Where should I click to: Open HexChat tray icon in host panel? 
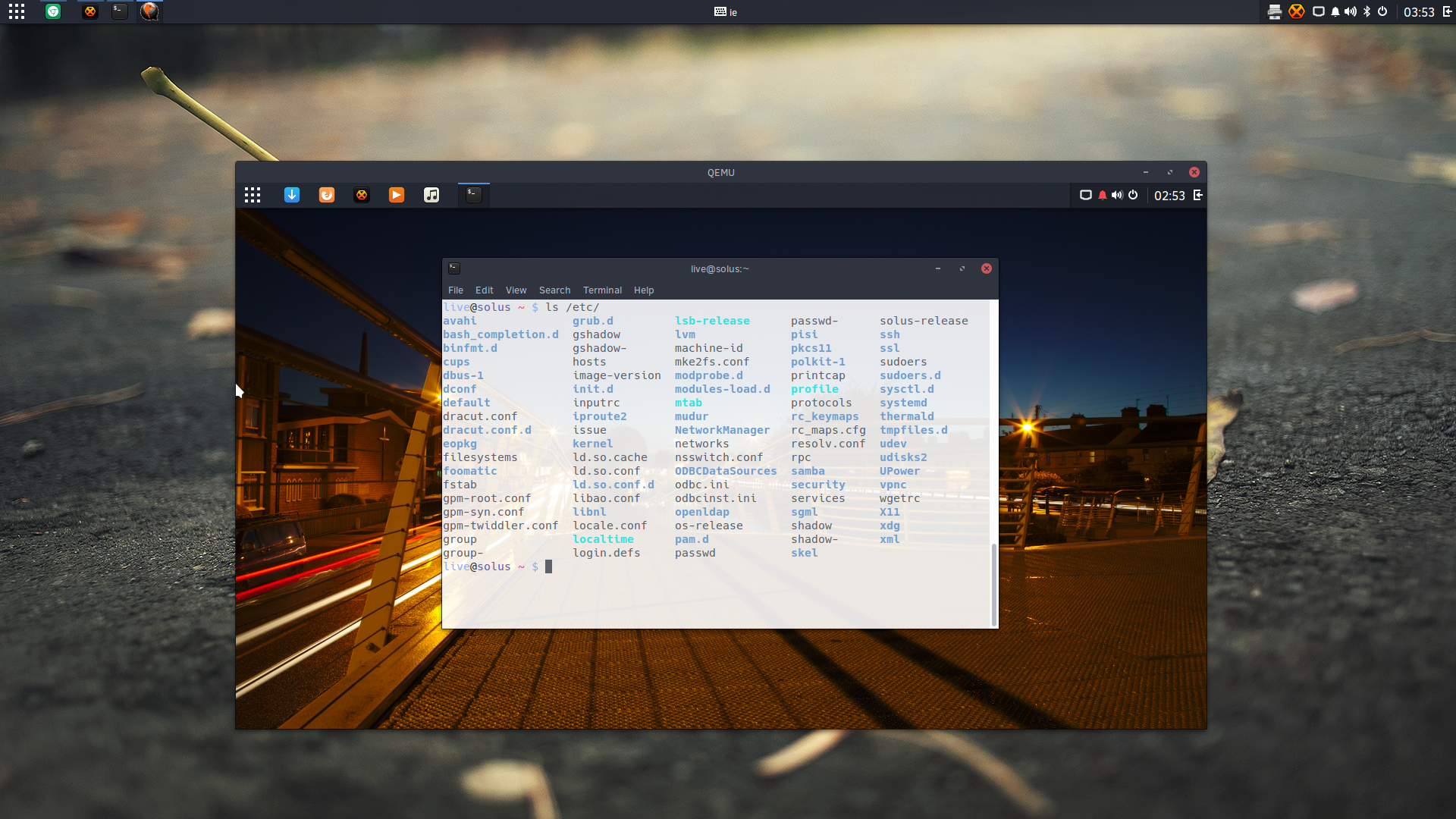pos(1297,11)
